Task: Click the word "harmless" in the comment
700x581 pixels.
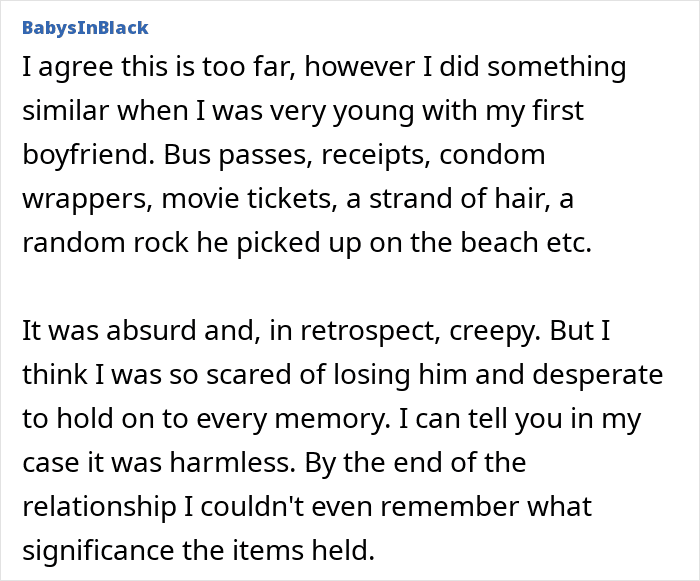Action: click(232, 462)
